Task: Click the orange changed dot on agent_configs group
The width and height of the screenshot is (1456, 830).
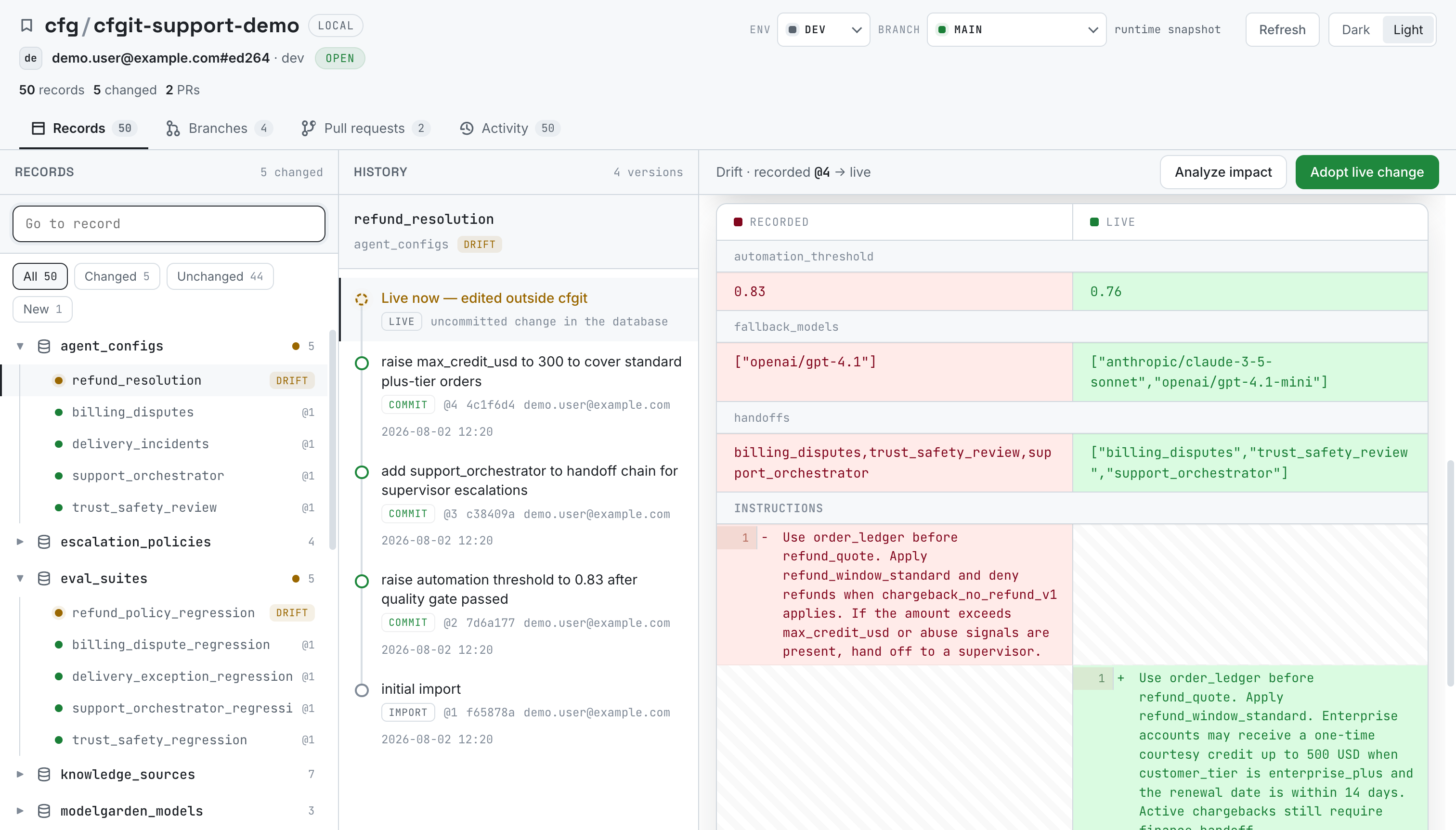Action: click(x=296, y=346)
